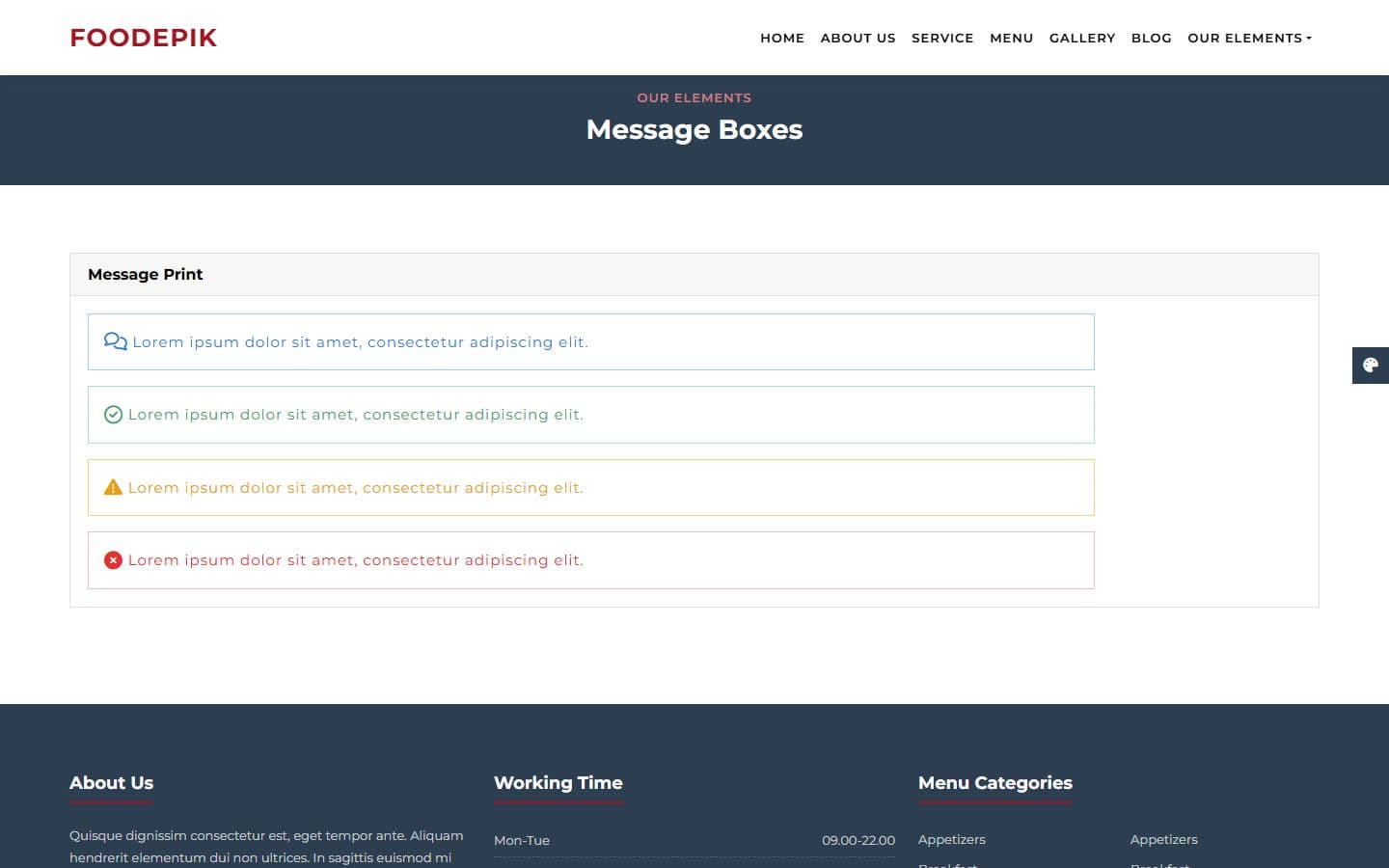Screen dimensions: 1389x868
Task: Click the Working Time footer heading
Action: tap(558, 783)
